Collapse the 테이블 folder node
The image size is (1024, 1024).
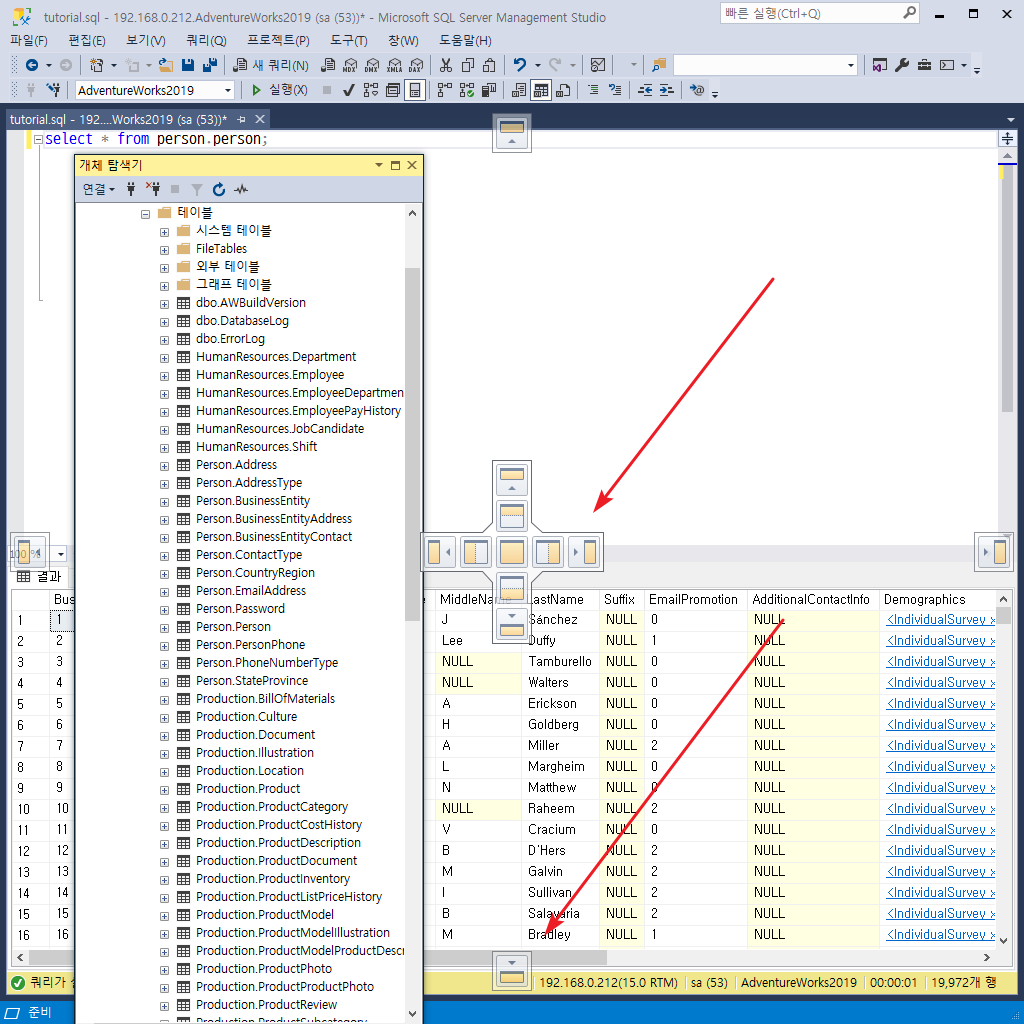[146, 214]
